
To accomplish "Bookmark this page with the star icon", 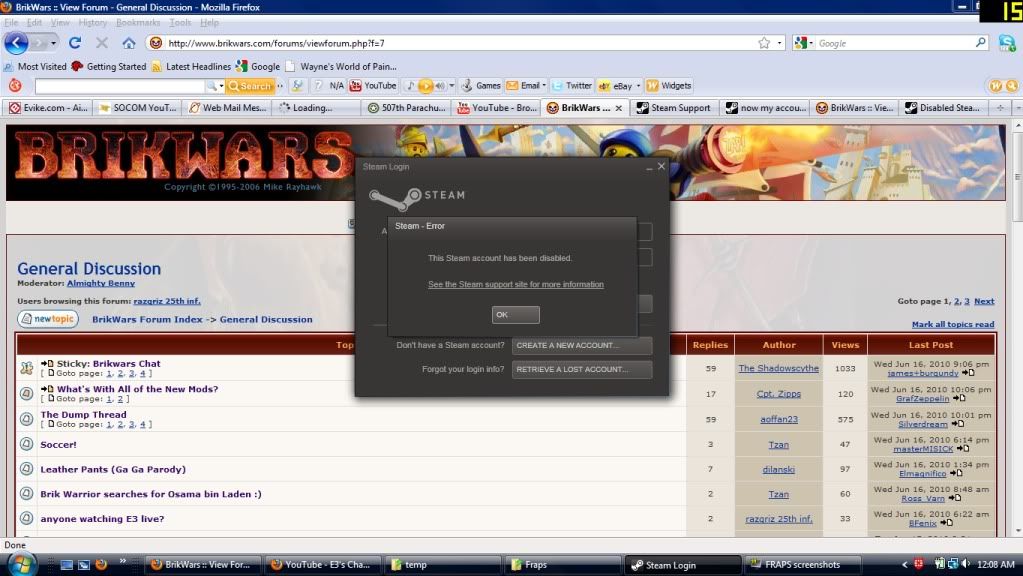I will 764,43.
